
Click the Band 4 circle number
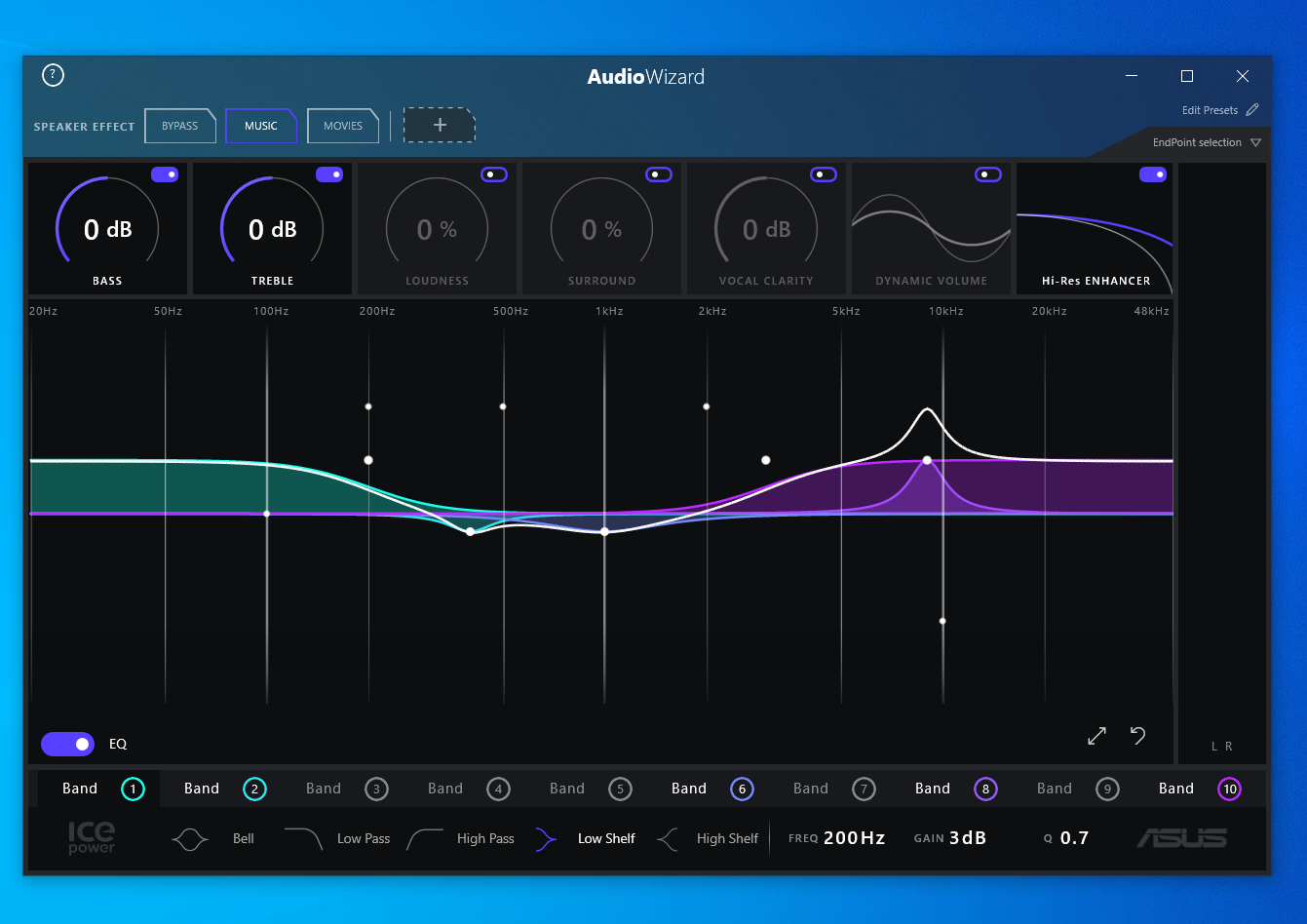click(498, 789)
